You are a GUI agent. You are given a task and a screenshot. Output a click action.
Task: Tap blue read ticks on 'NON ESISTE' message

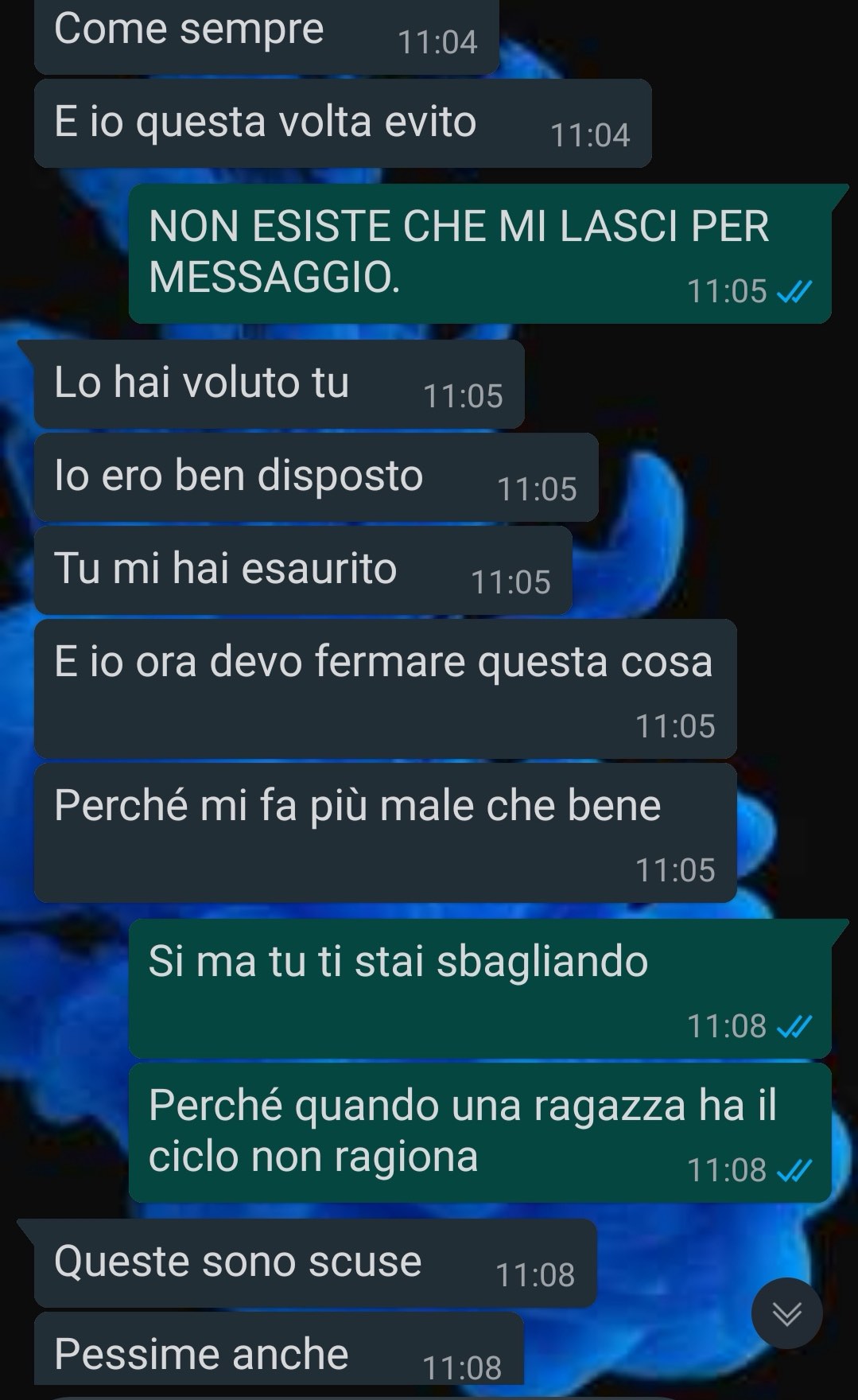pyautogui.click(x=794, y=293)
